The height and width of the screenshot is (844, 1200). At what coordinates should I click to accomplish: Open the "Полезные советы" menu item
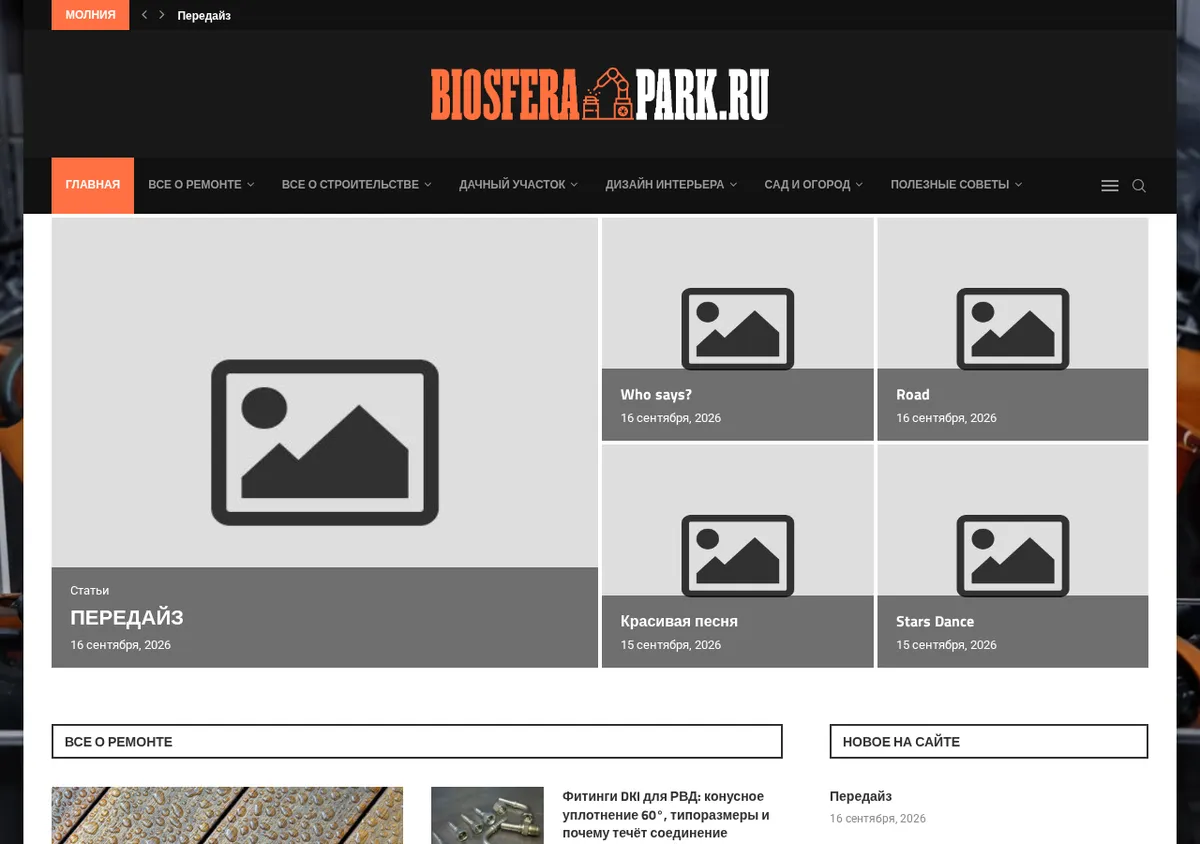[x=956, y=185]
